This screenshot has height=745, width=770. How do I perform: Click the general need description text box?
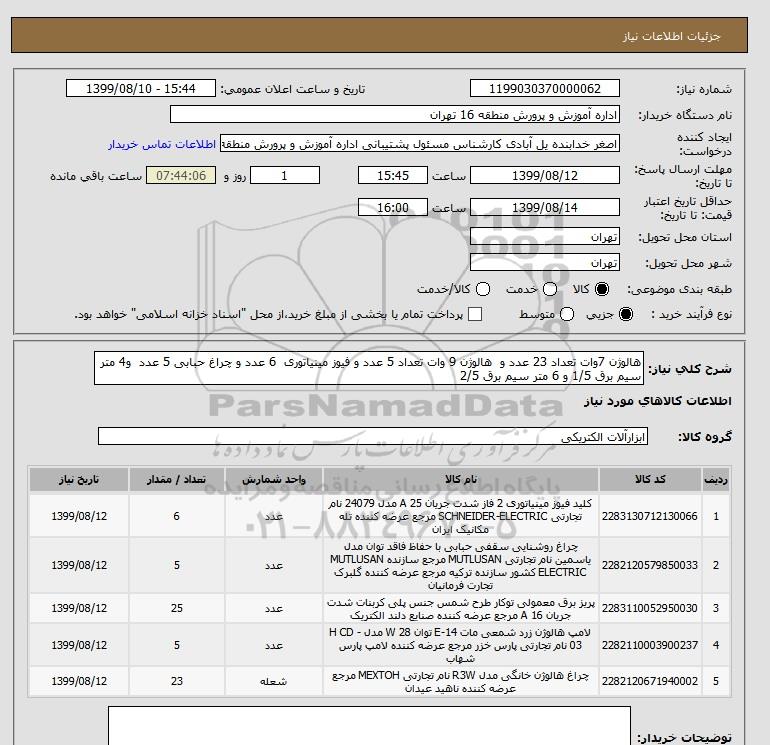pyautogui.click(x=369, y=368)
